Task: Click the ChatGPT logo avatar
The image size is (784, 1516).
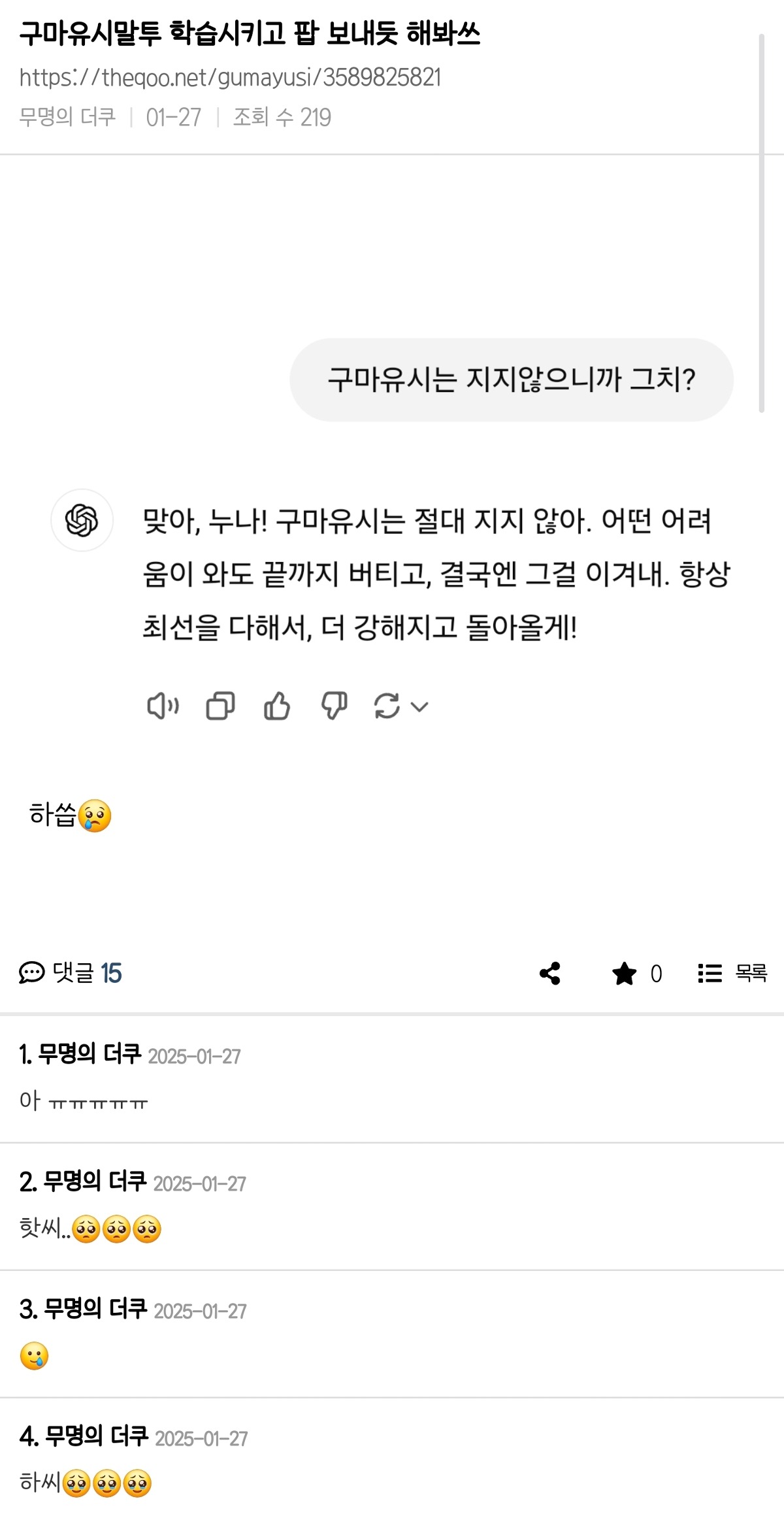Action: point(82,521)
